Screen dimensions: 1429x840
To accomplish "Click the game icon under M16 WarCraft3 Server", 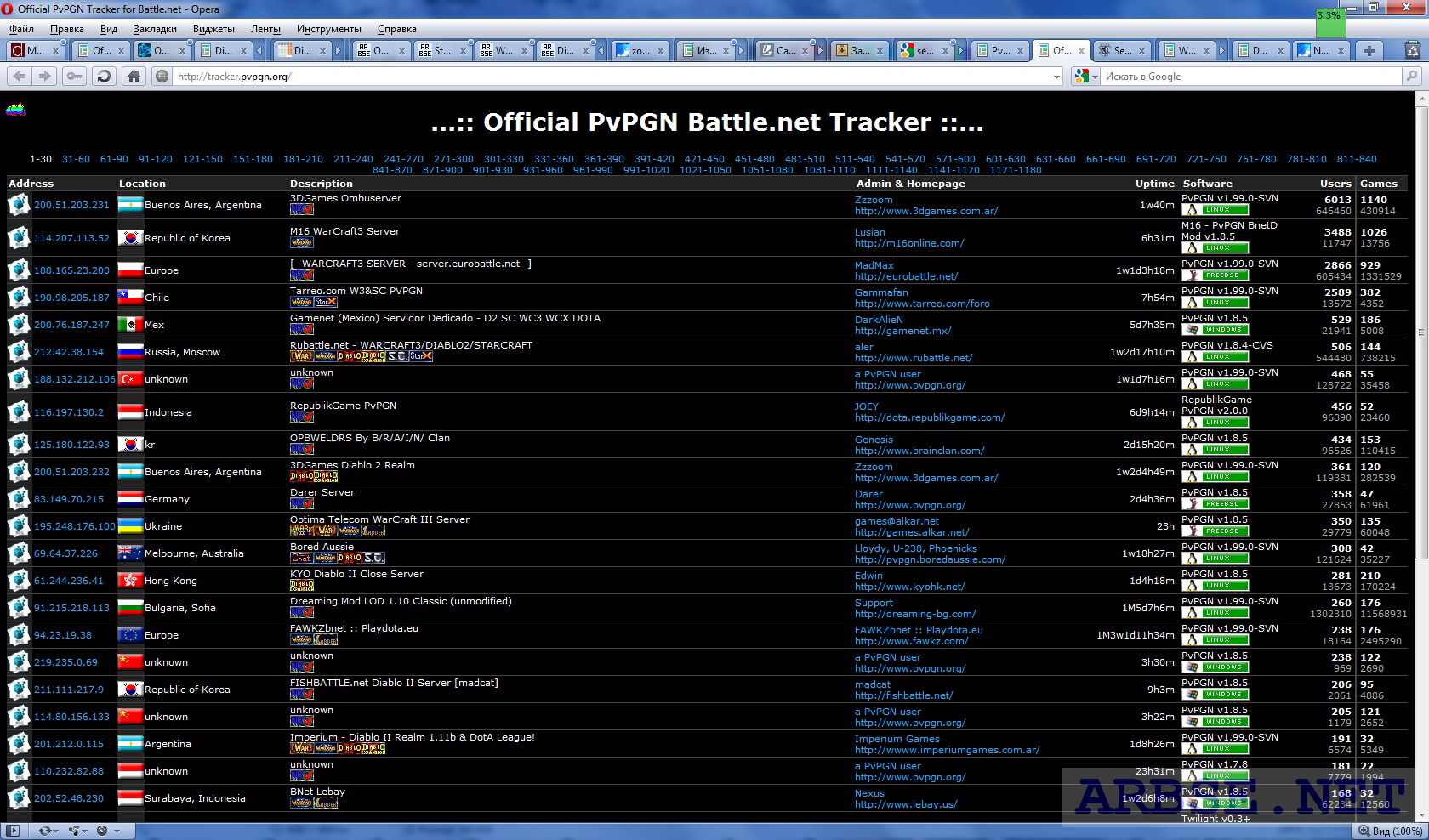I will click(x=302, y=242).
